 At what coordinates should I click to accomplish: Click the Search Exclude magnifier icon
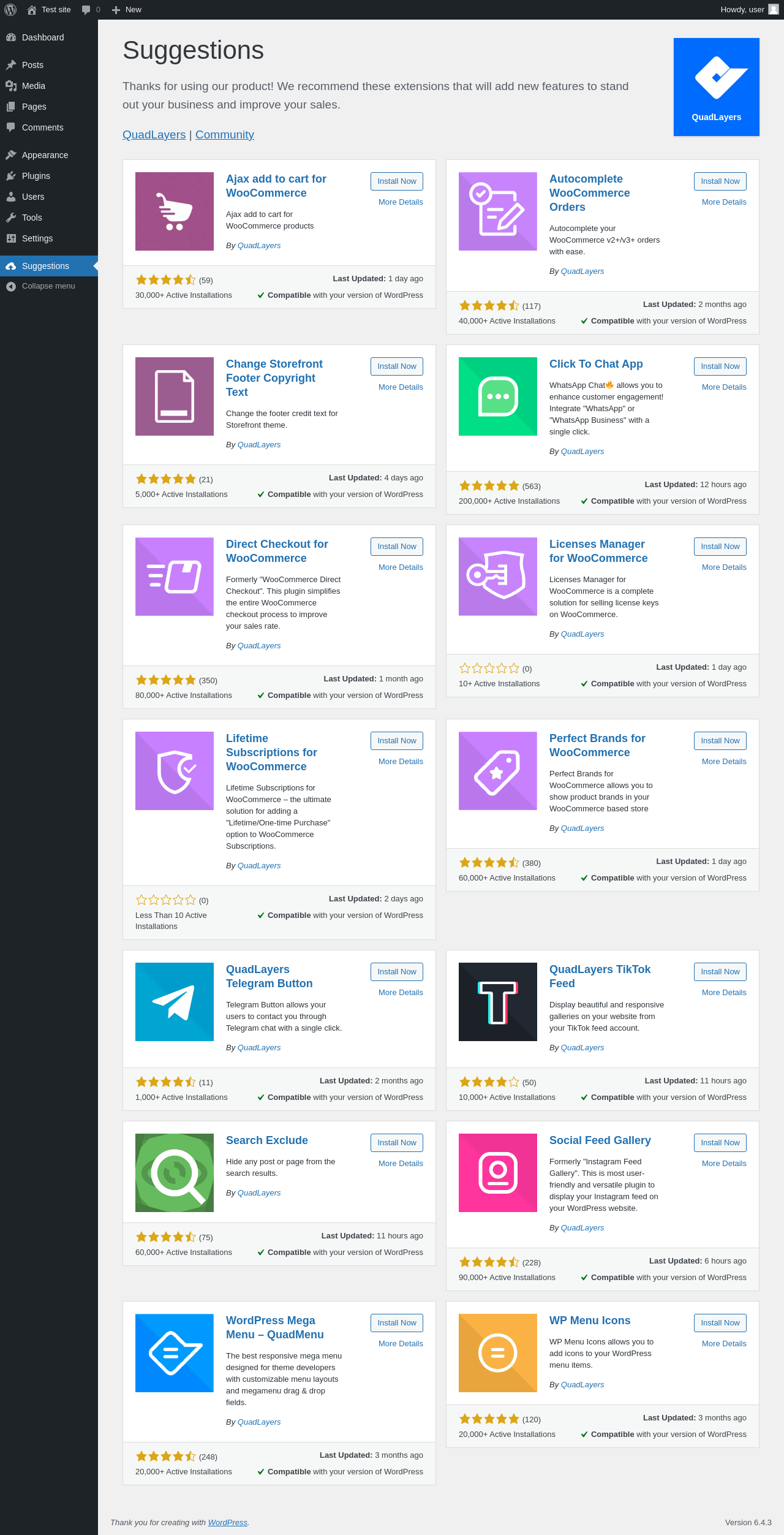(175, 1172)
